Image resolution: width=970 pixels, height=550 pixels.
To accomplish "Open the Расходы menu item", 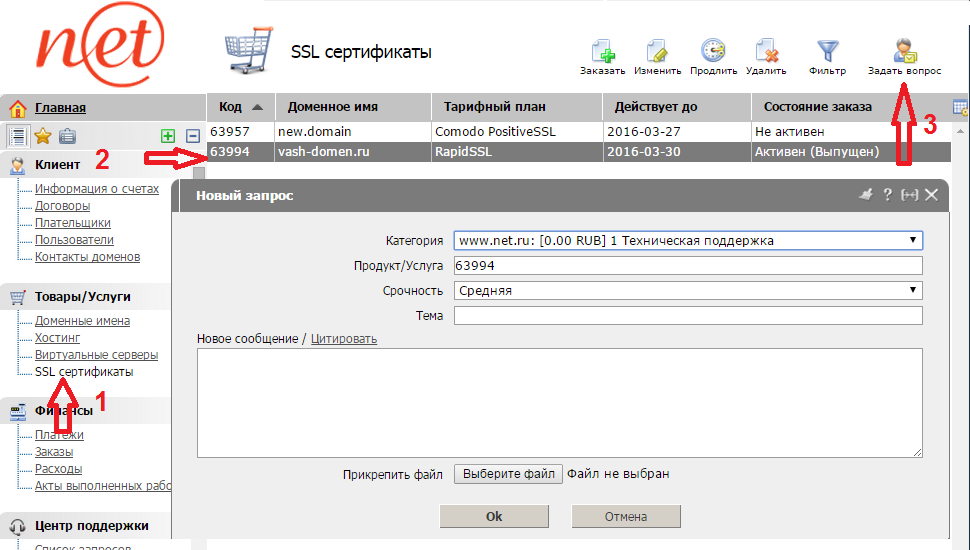I will click(58, 469).
